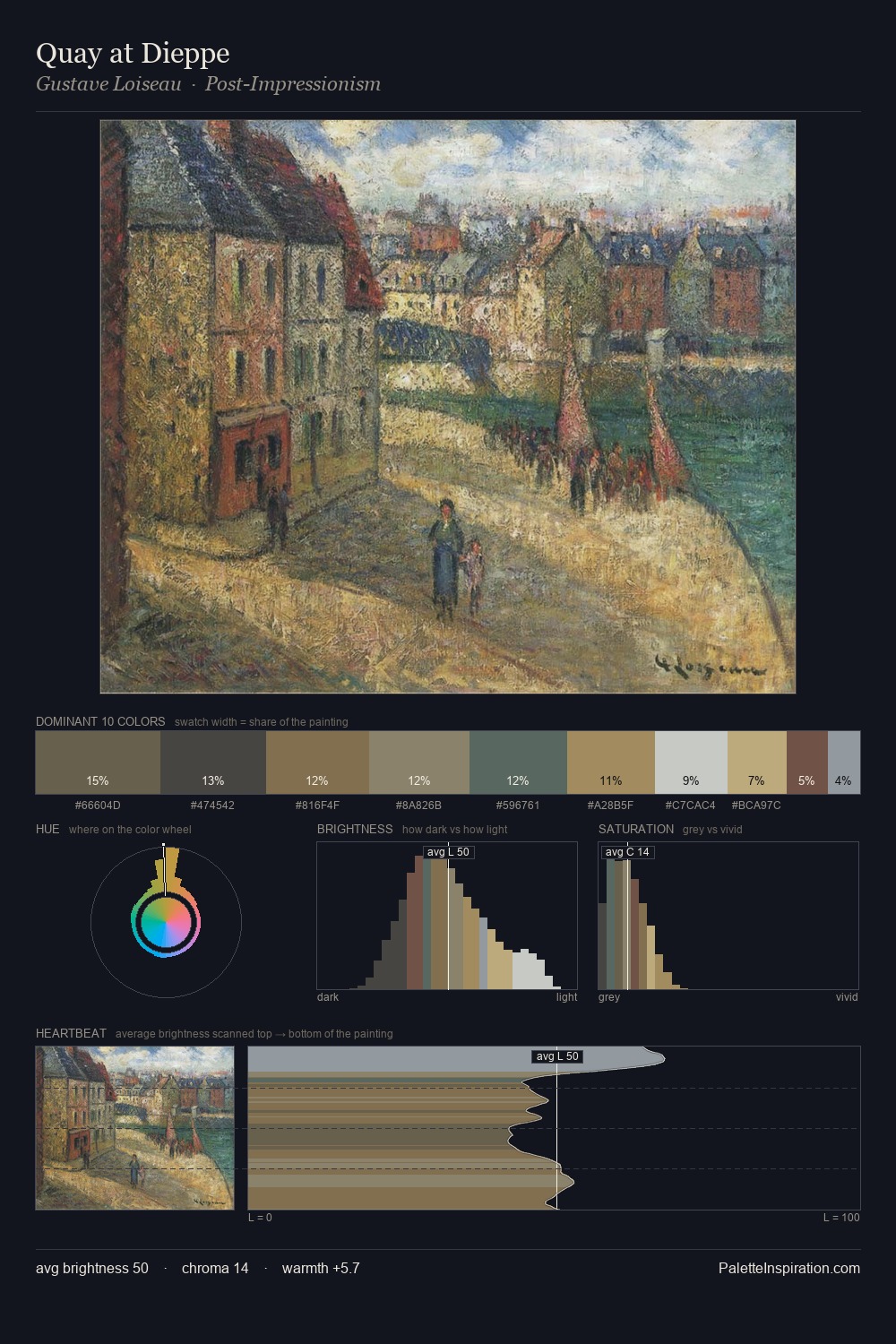Click the 15% swatch #66604D
The width and height of the screenshot is (896, 1344).
(98, 762)
